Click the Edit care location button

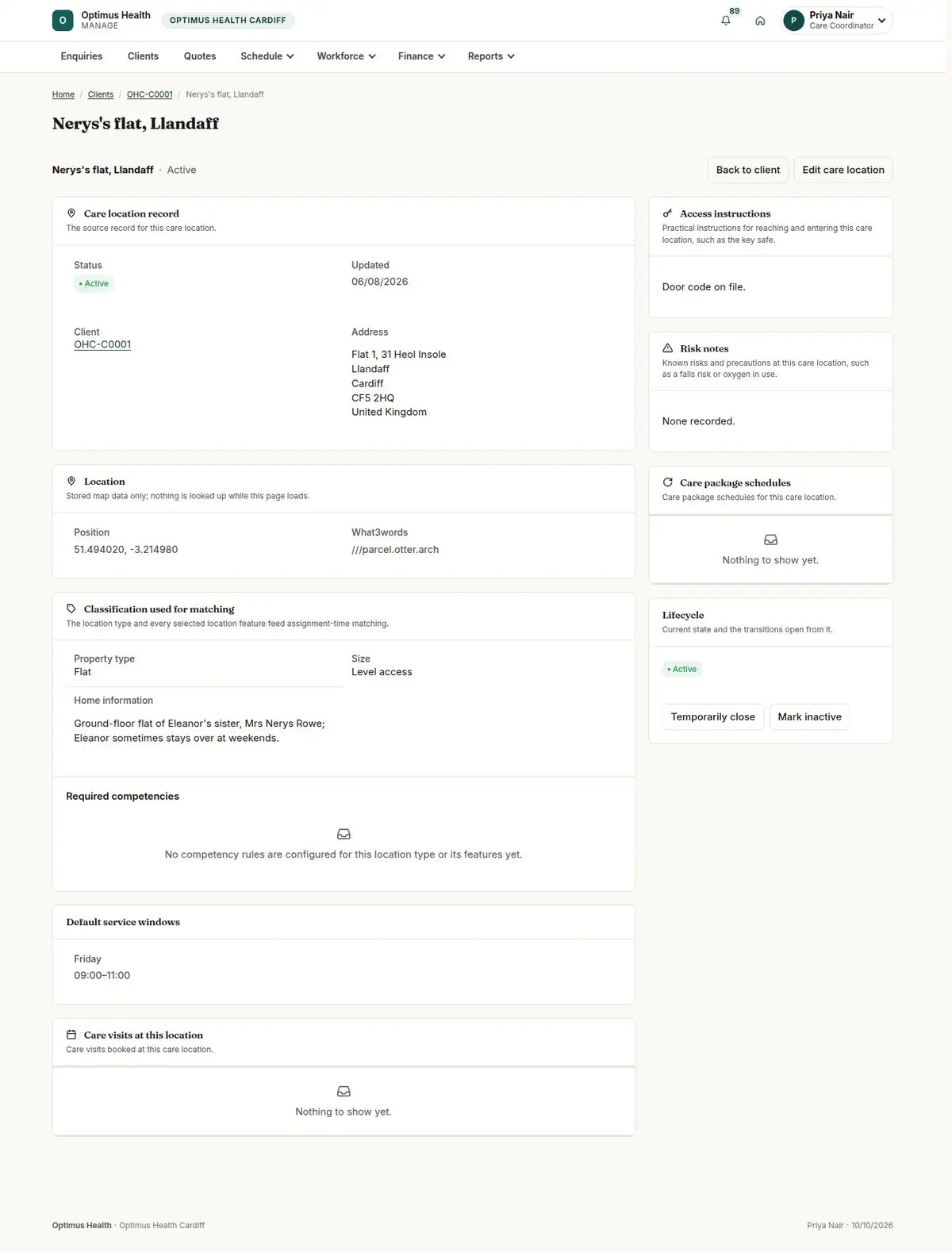click(x=843, y=170)
